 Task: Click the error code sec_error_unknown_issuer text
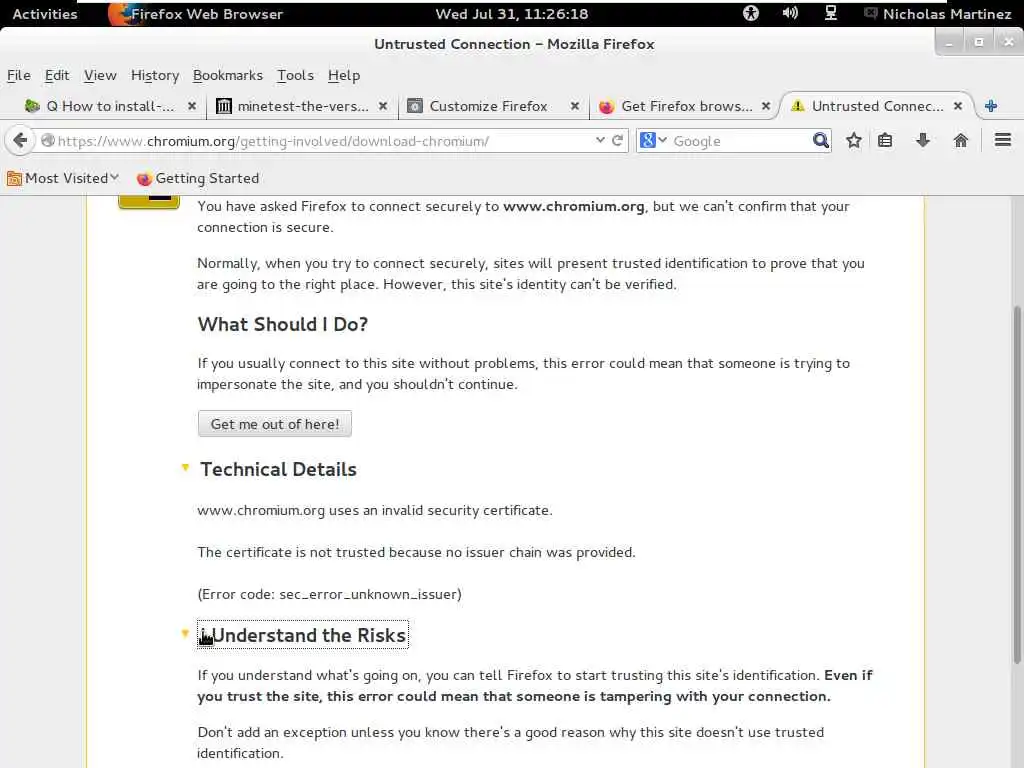point(329,594)
